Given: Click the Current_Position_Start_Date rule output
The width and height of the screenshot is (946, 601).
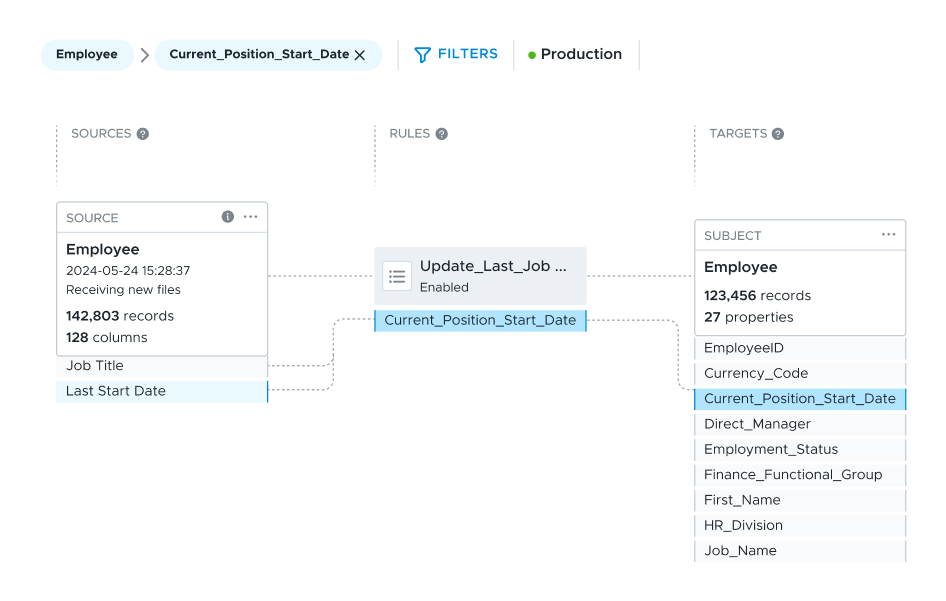Looking at the screenshot, I should 480,320.
